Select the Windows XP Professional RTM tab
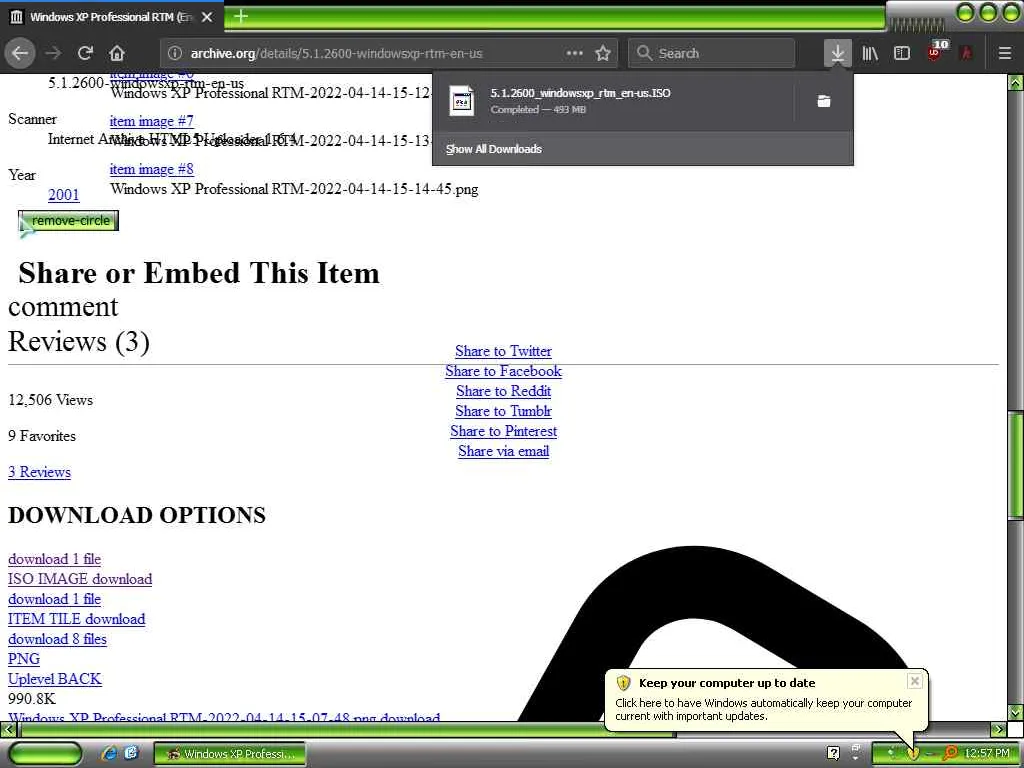The height and width of the screenshot is (768, 1024). [x=111, y=17]
